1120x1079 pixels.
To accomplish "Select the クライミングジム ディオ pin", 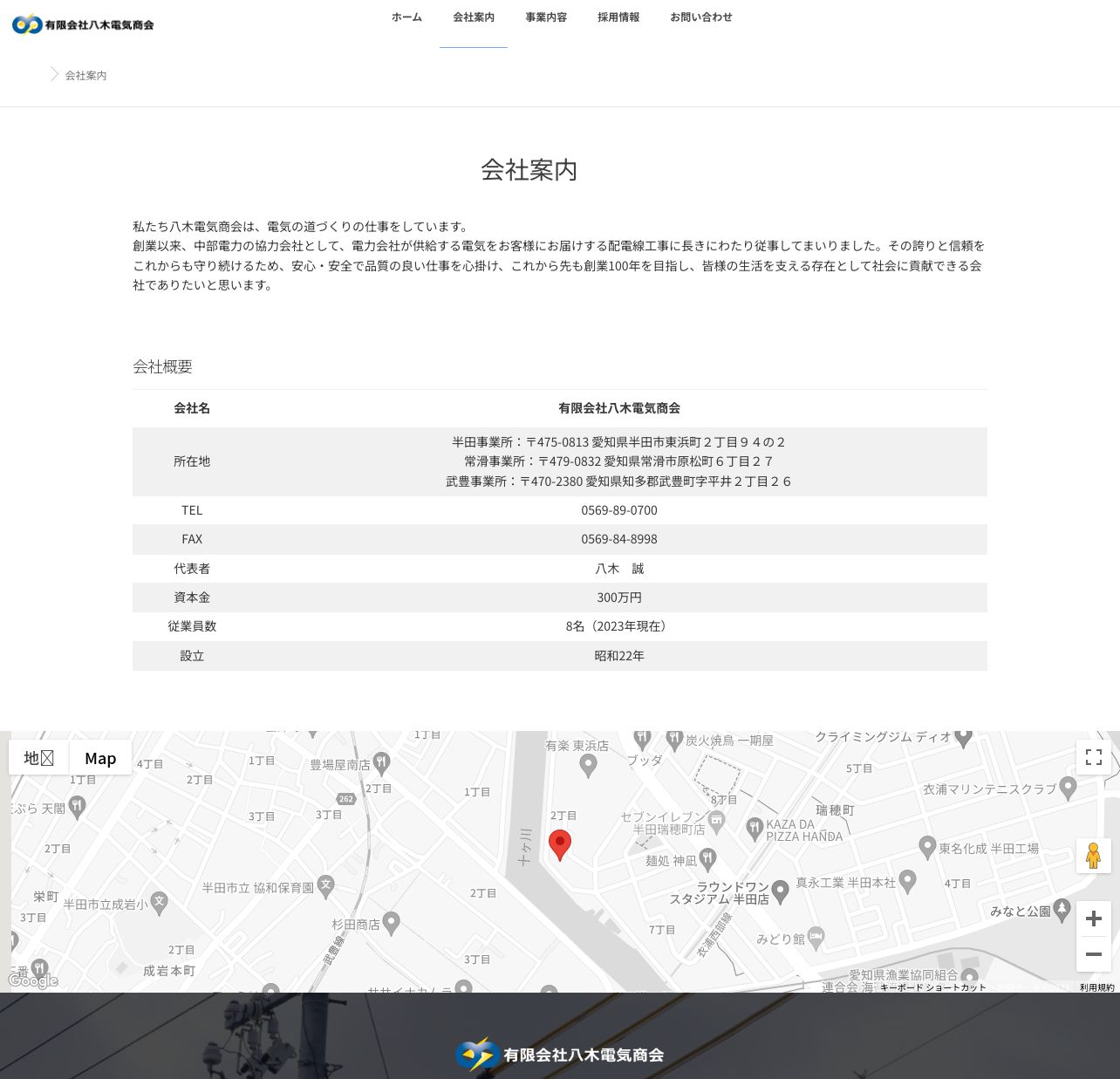I will [964, 738].
